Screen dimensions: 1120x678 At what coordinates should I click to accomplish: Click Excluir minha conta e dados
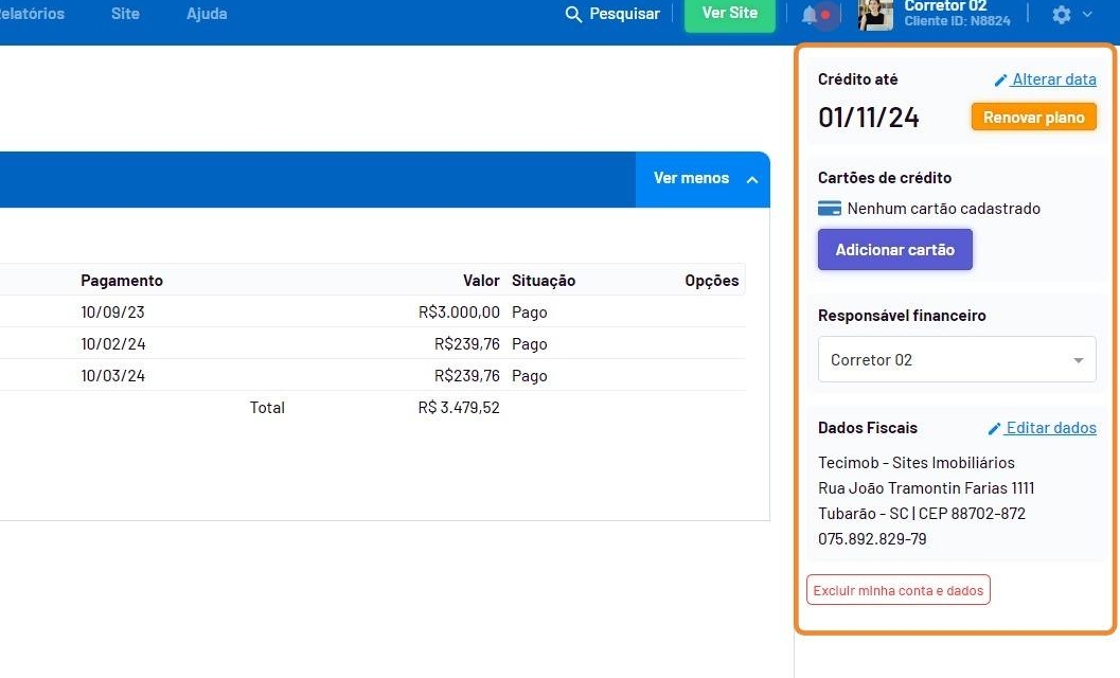tap(898, 590)
